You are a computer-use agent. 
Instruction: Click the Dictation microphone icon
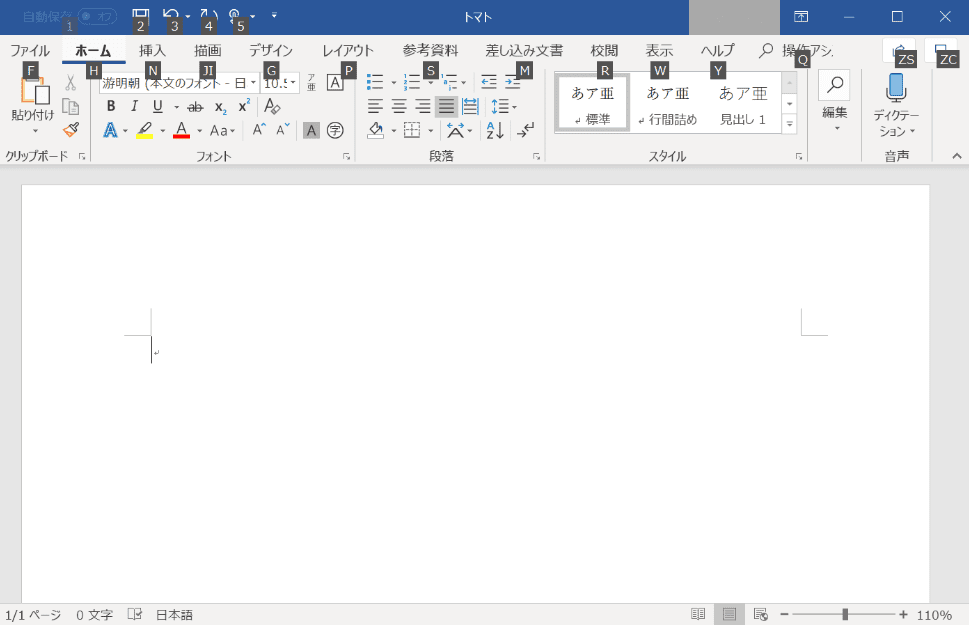coord(895,88)
